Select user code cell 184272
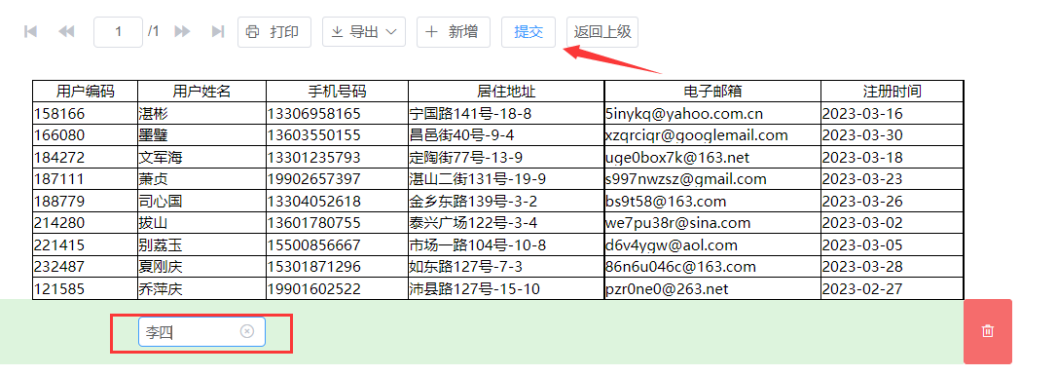 pyautogui.click(x=85, y=158)
